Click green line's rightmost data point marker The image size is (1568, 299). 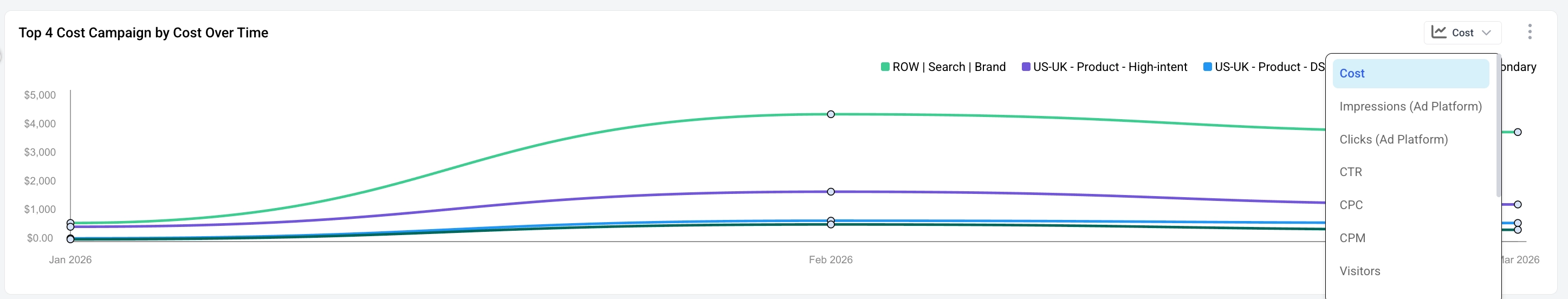click(x=1518, y=132)
